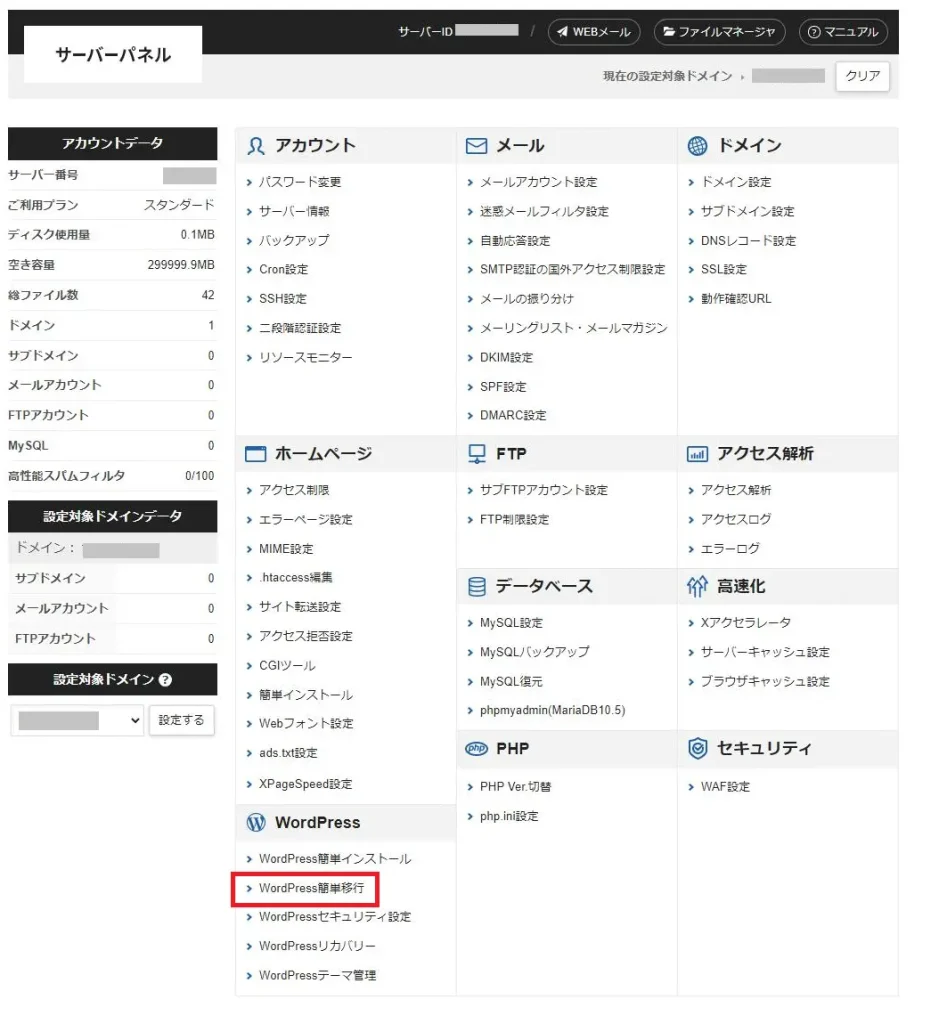The image size is (939, 1024).
Task: Click the database cylinder icon
Action: pos(477,587)
